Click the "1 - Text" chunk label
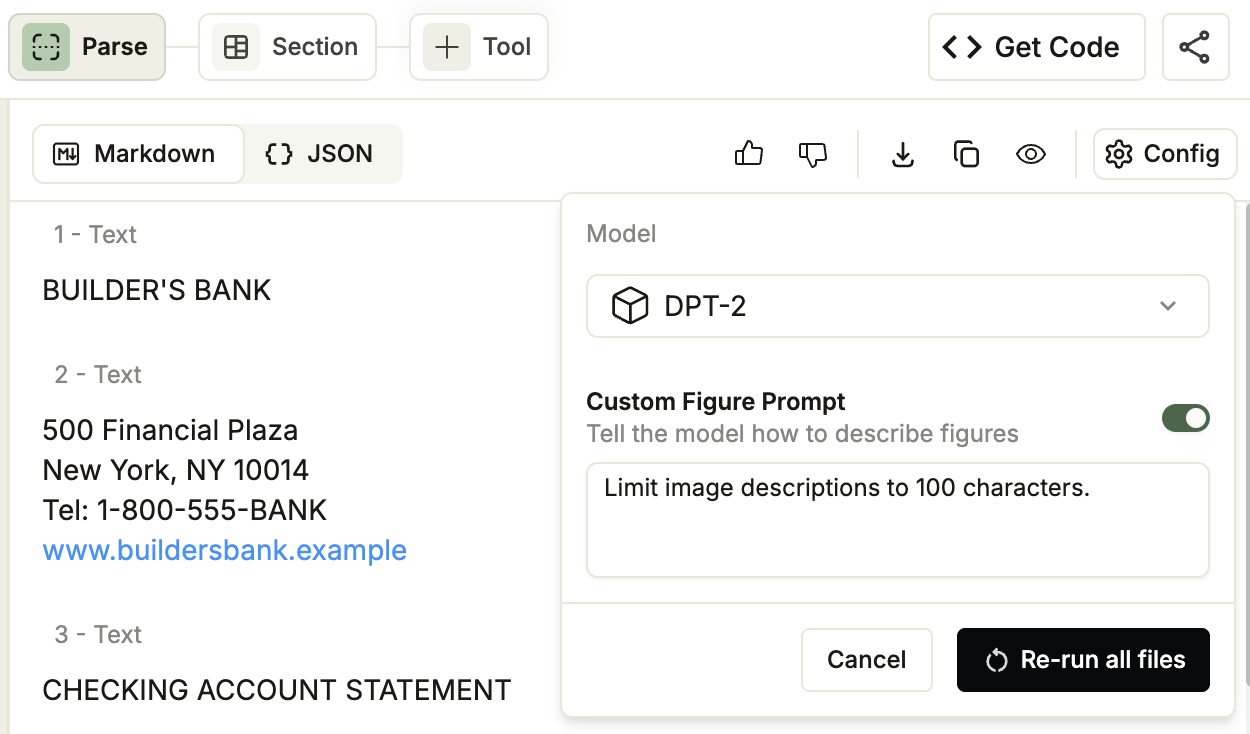The width and height of the screenshot is (1250, 734). 95,234
